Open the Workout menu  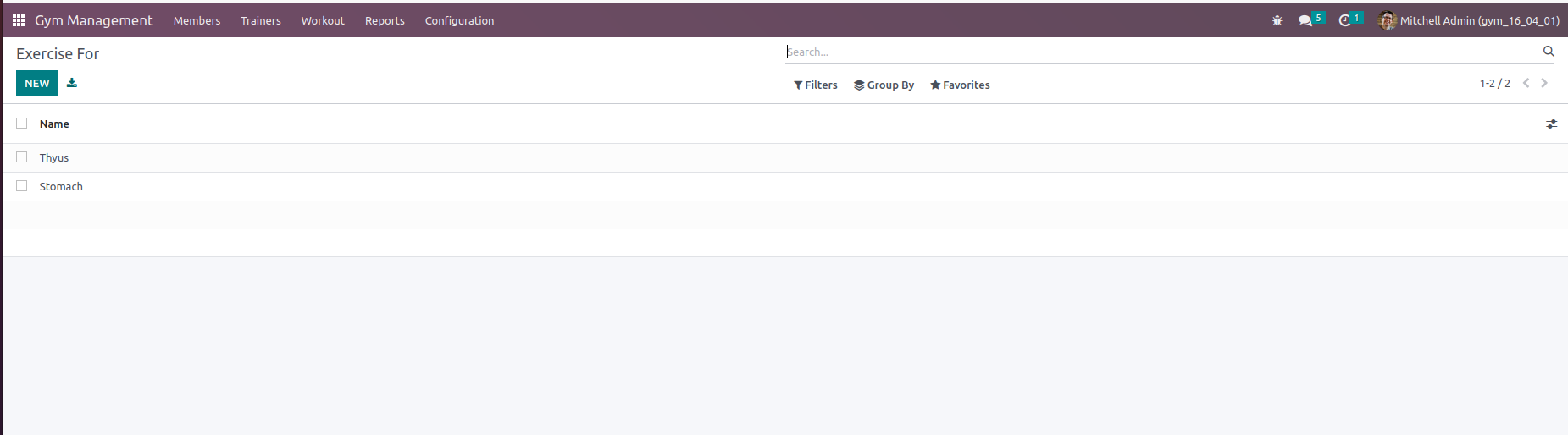pyautogui.click(x=323, y=20)
